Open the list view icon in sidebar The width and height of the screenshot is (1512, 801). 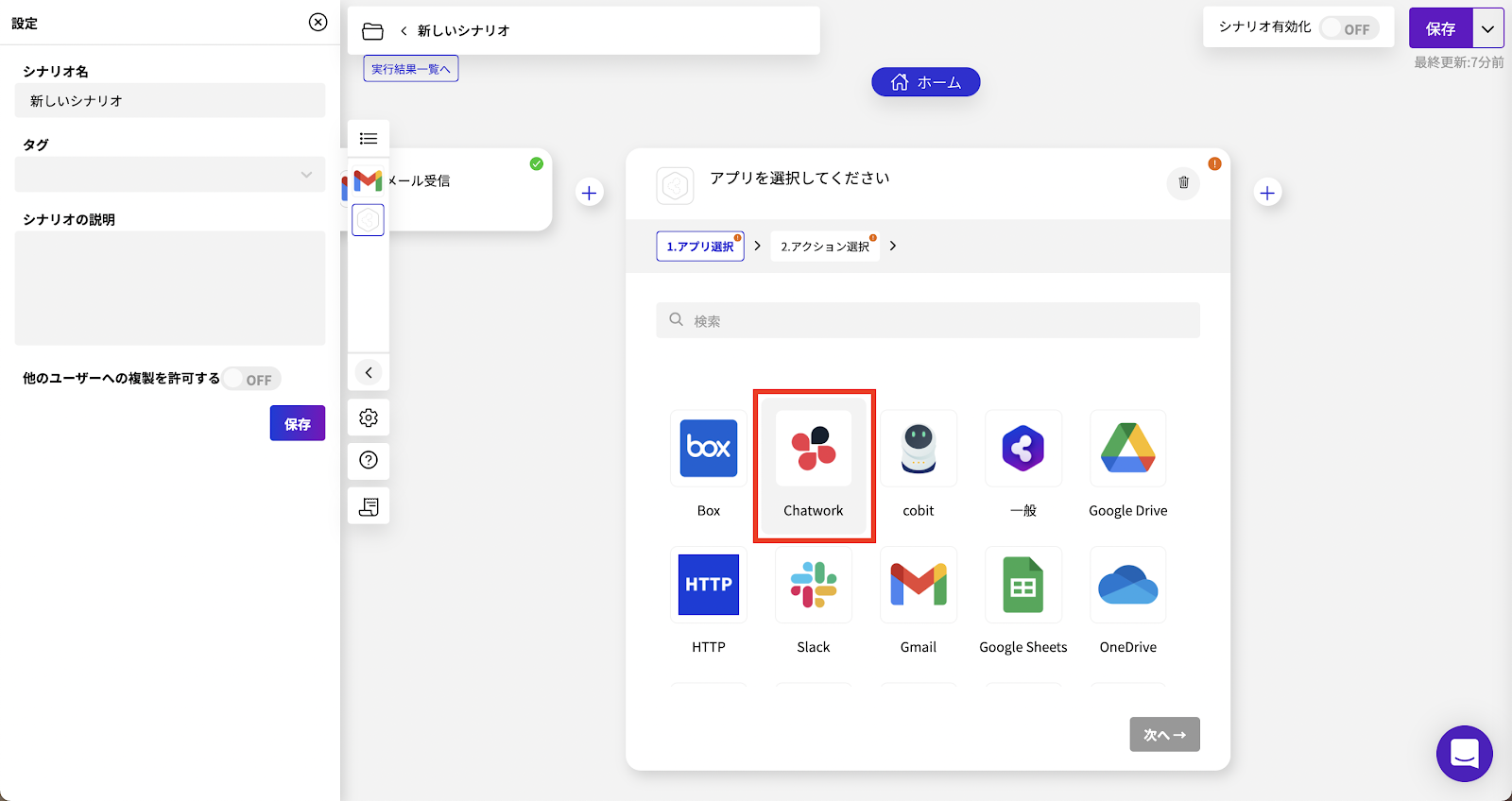point(369,138)
